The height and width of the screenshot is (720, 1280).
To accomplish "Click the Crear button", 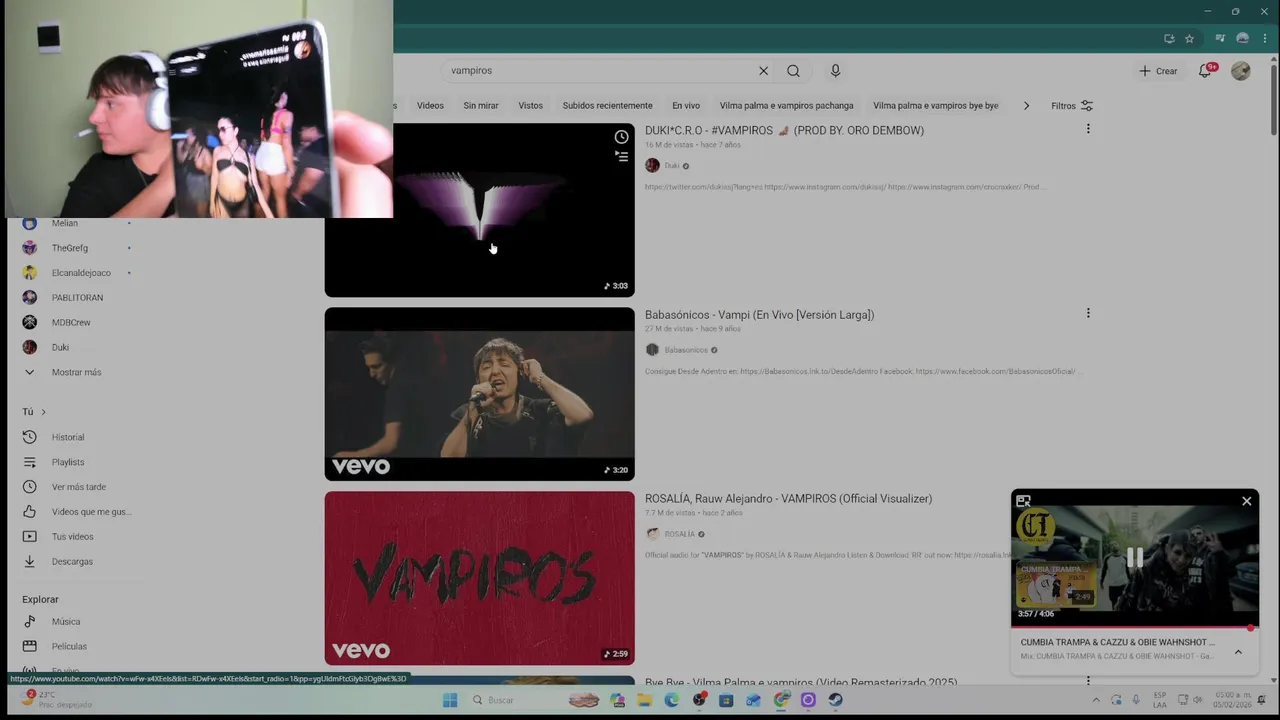I will (x=1158, y=71).
